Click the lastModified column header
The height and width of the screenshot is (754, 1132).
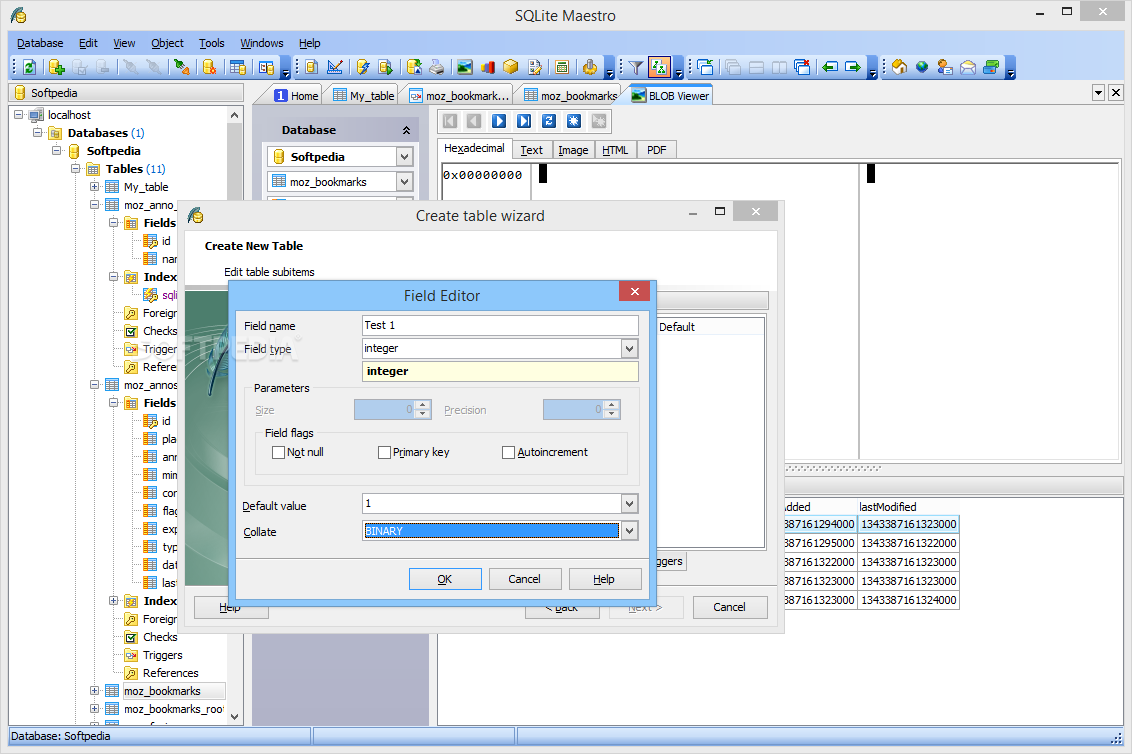coord(887,507)
